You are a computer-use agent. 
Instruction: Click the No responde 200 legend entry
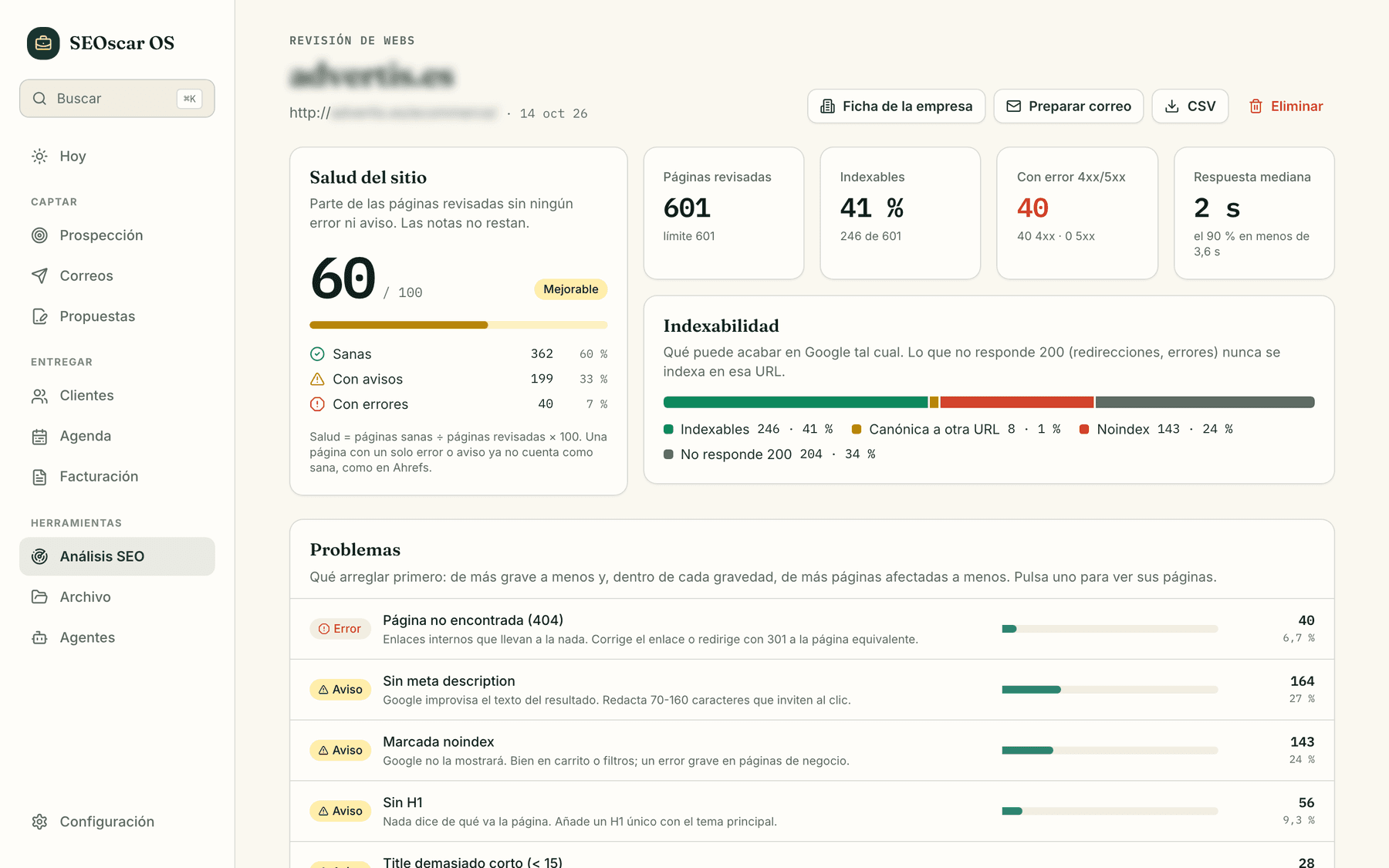coord(769,454)
